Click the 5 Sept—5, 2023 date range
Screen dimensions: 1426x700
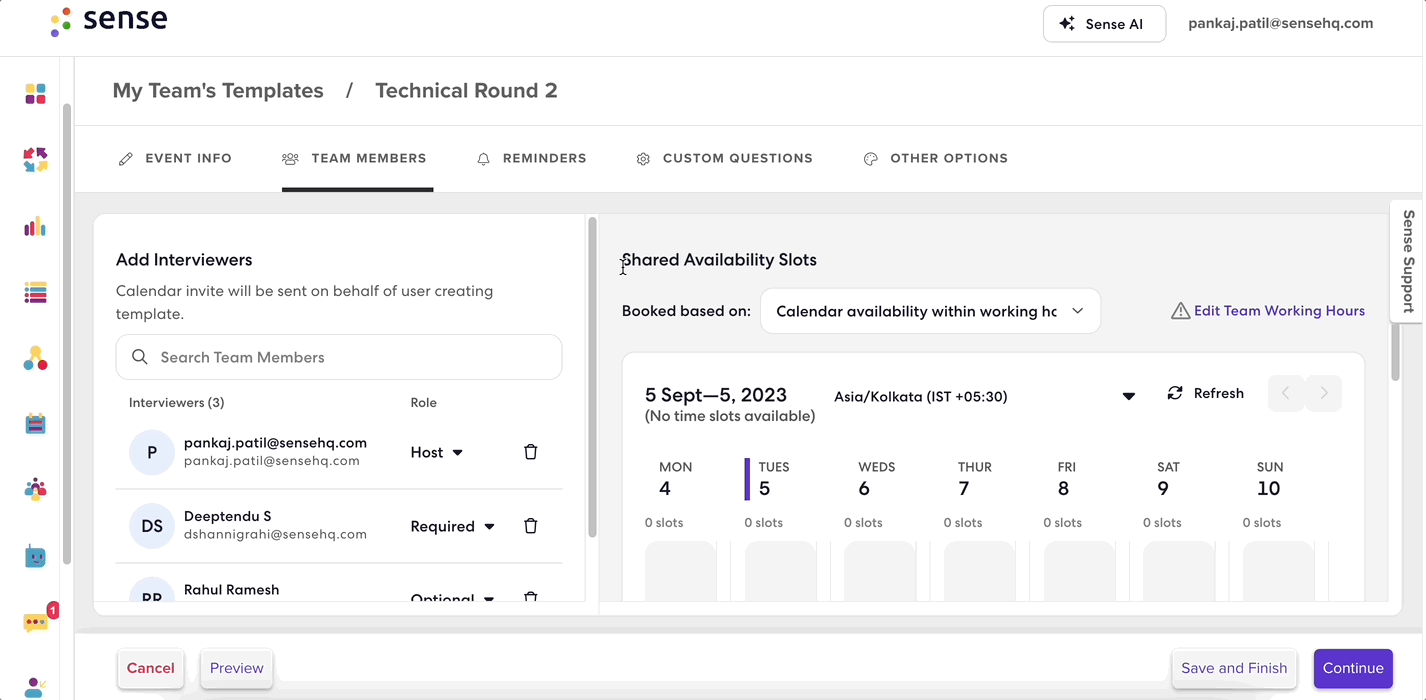[716, 395]
